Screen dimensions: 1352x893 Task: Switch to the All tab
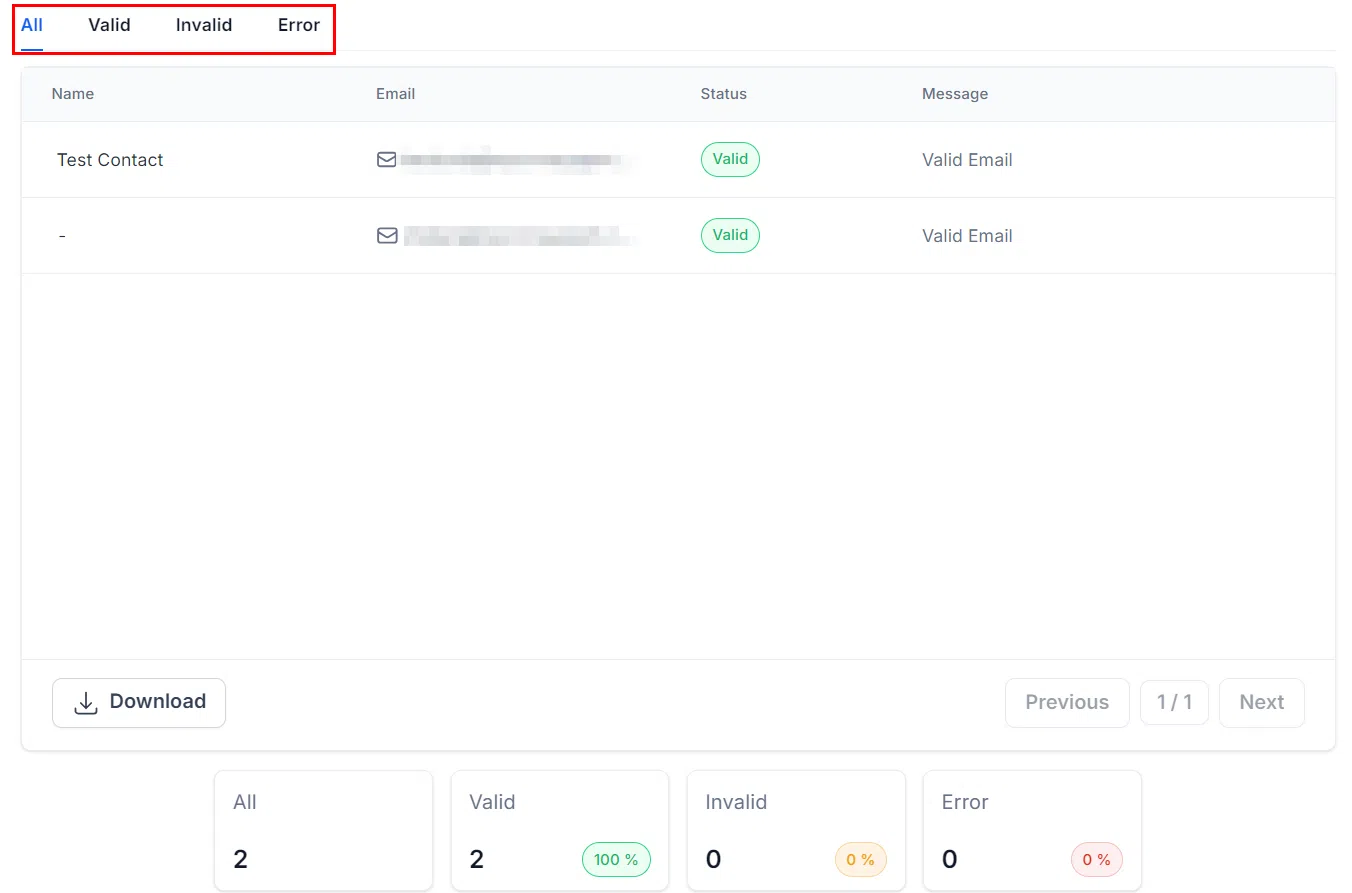tap(32, 25)
